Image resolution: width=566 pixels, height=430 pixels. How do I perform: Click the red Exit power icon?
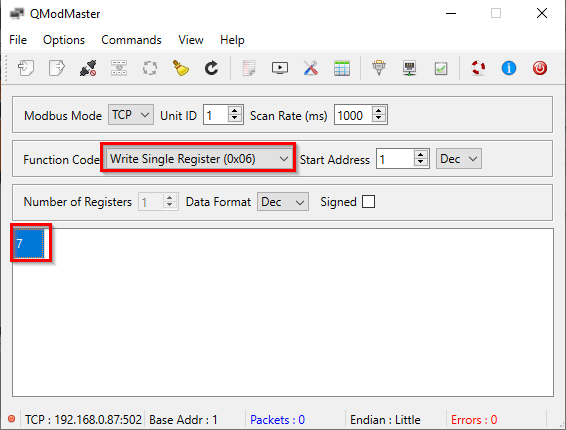pos(540,68)
